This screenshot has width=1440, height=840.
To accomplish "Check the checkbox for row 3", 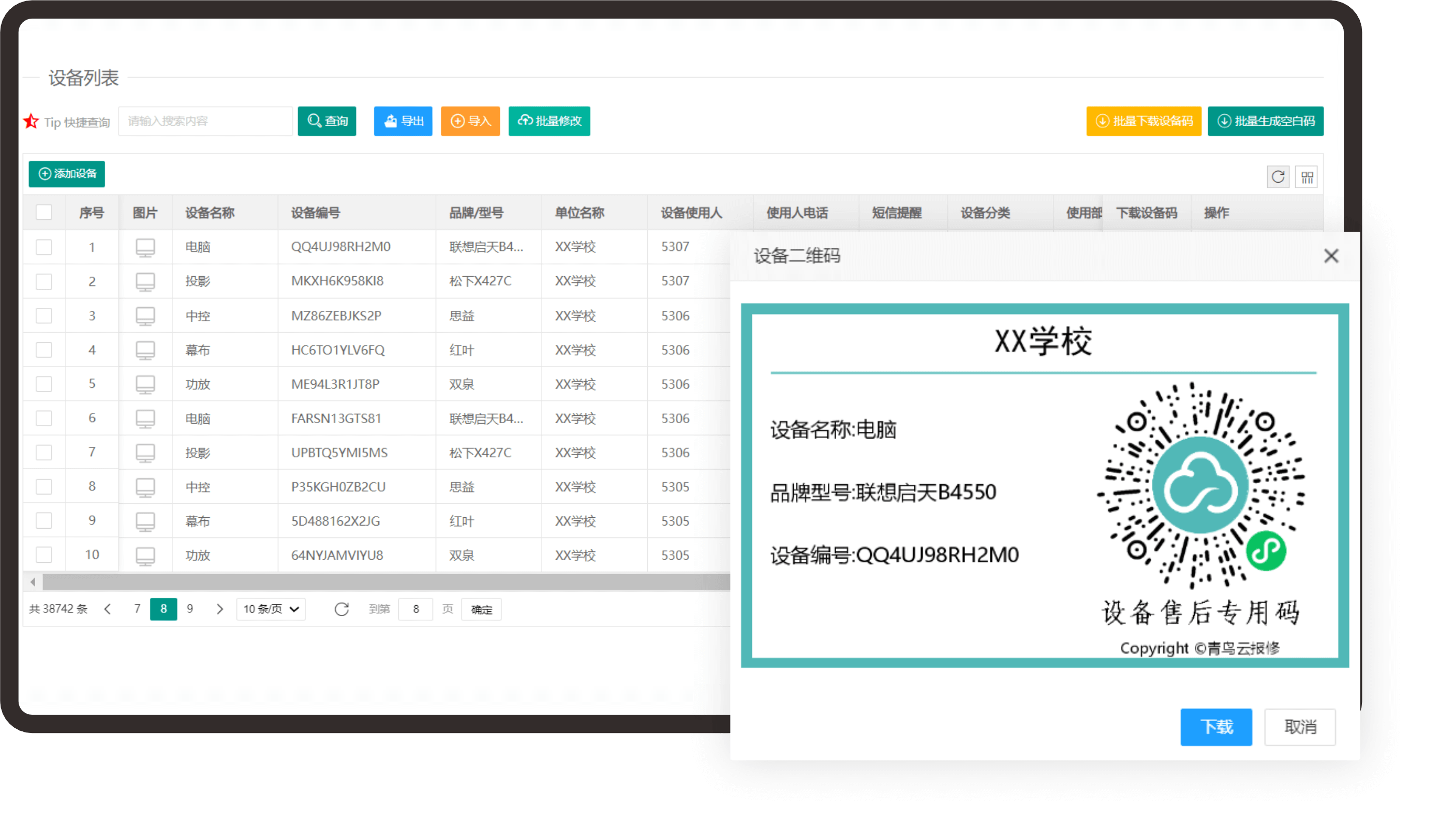I will [44, 315].
